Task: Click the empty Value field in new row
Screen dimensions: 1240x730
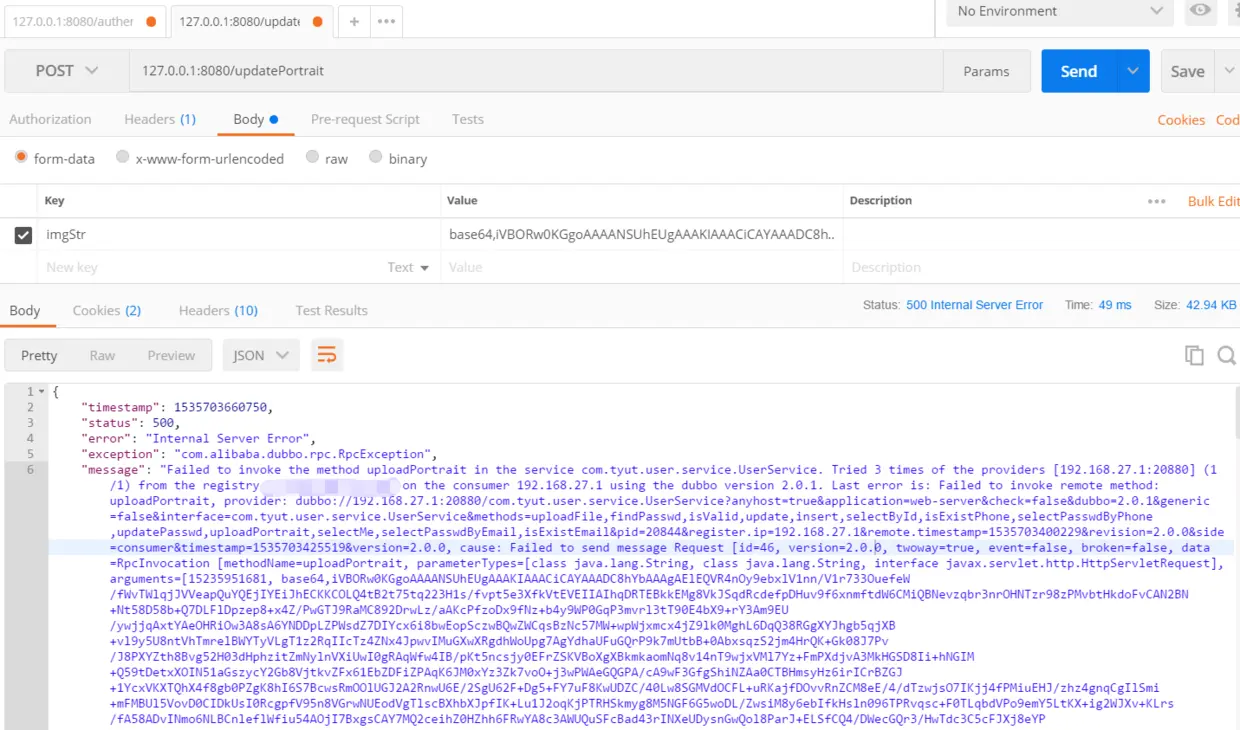Action: (642, 267)
